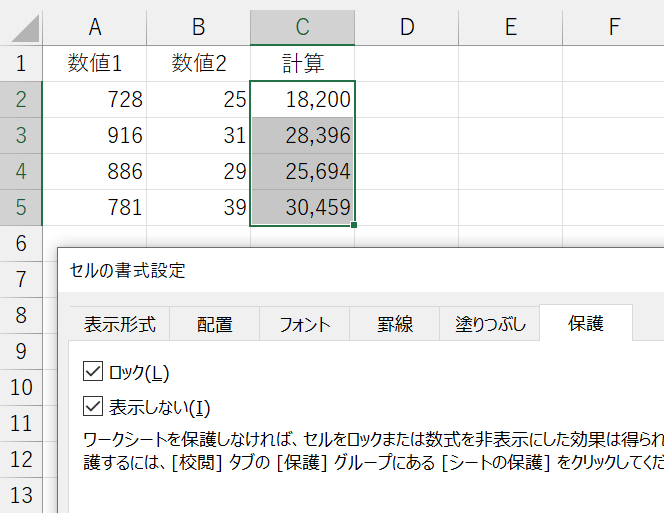Toggle the 表示しない checkbox
This screenshot has height=513, width=664.
[x=94, y=407]
